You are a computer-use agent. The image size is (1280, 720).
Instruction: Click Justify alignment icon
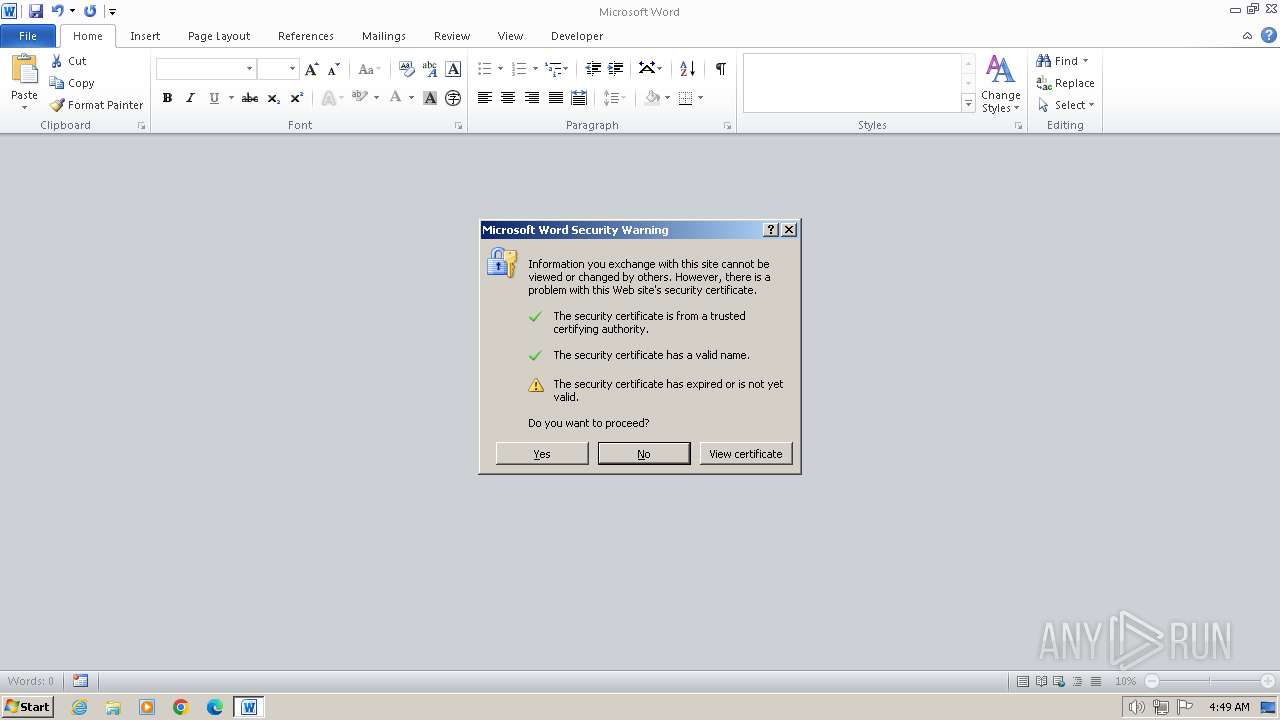[555, 98]
